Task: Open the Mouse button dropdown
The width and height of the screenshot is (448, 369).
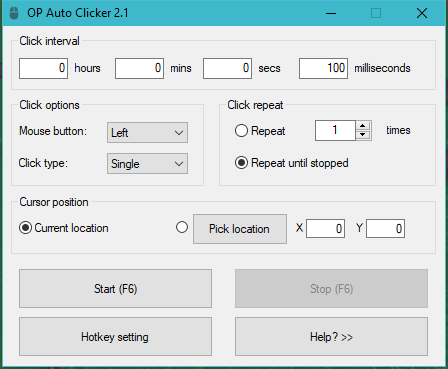Action: [147, 133]
